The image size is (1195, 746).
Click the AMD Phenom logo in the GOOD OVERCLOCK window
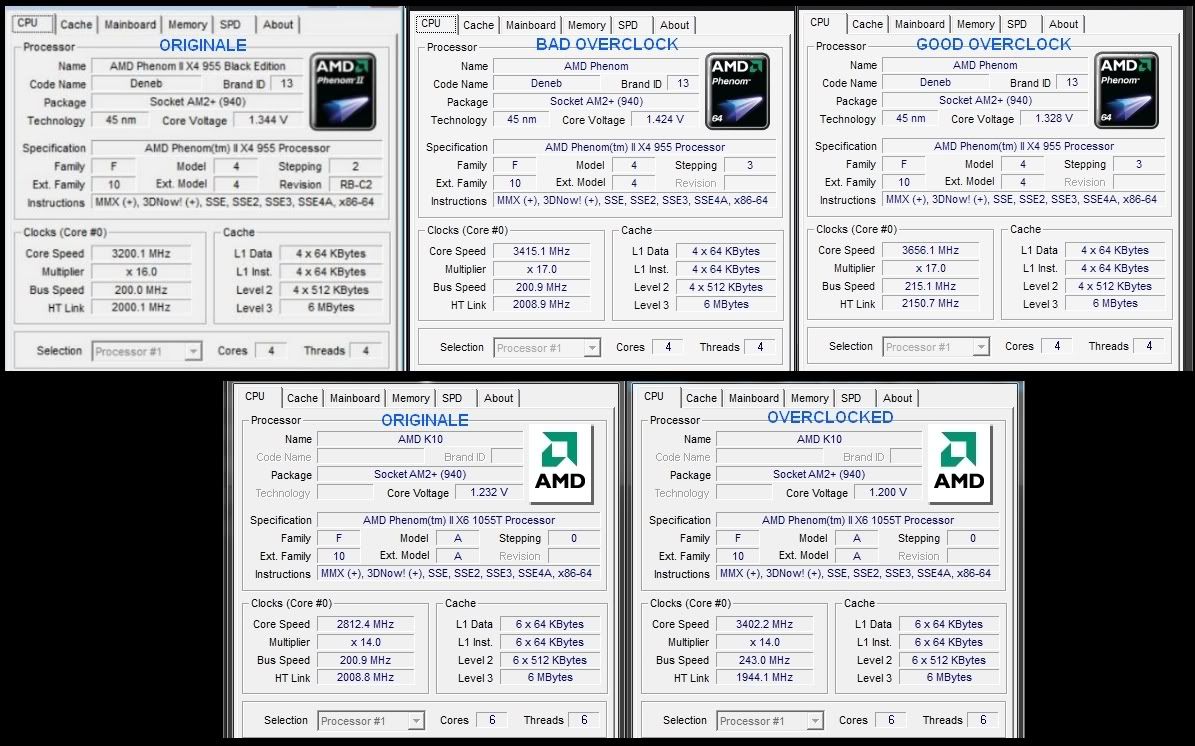coord(1126,90)
